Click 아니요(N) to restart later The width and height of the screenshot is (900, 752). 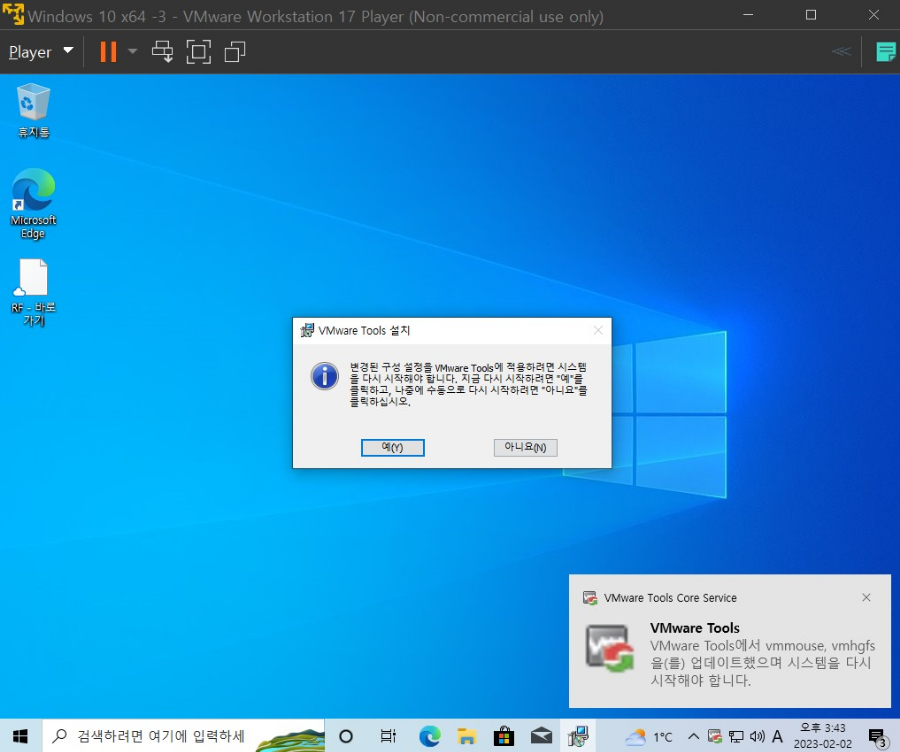(x=525, y=447)
